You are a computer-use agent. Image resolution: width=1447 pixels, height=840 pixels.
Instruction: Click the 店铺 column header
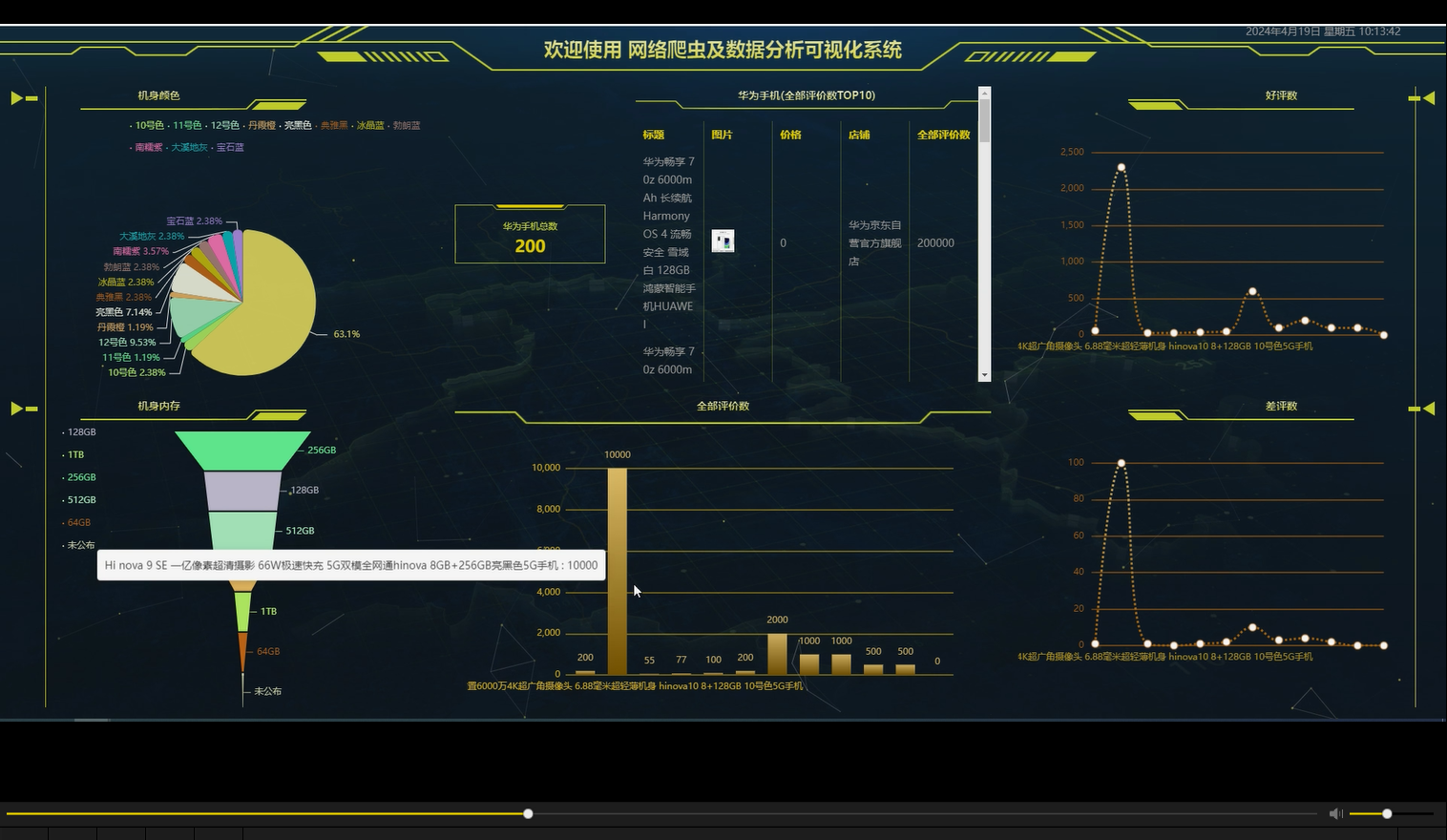click(859, 135)
